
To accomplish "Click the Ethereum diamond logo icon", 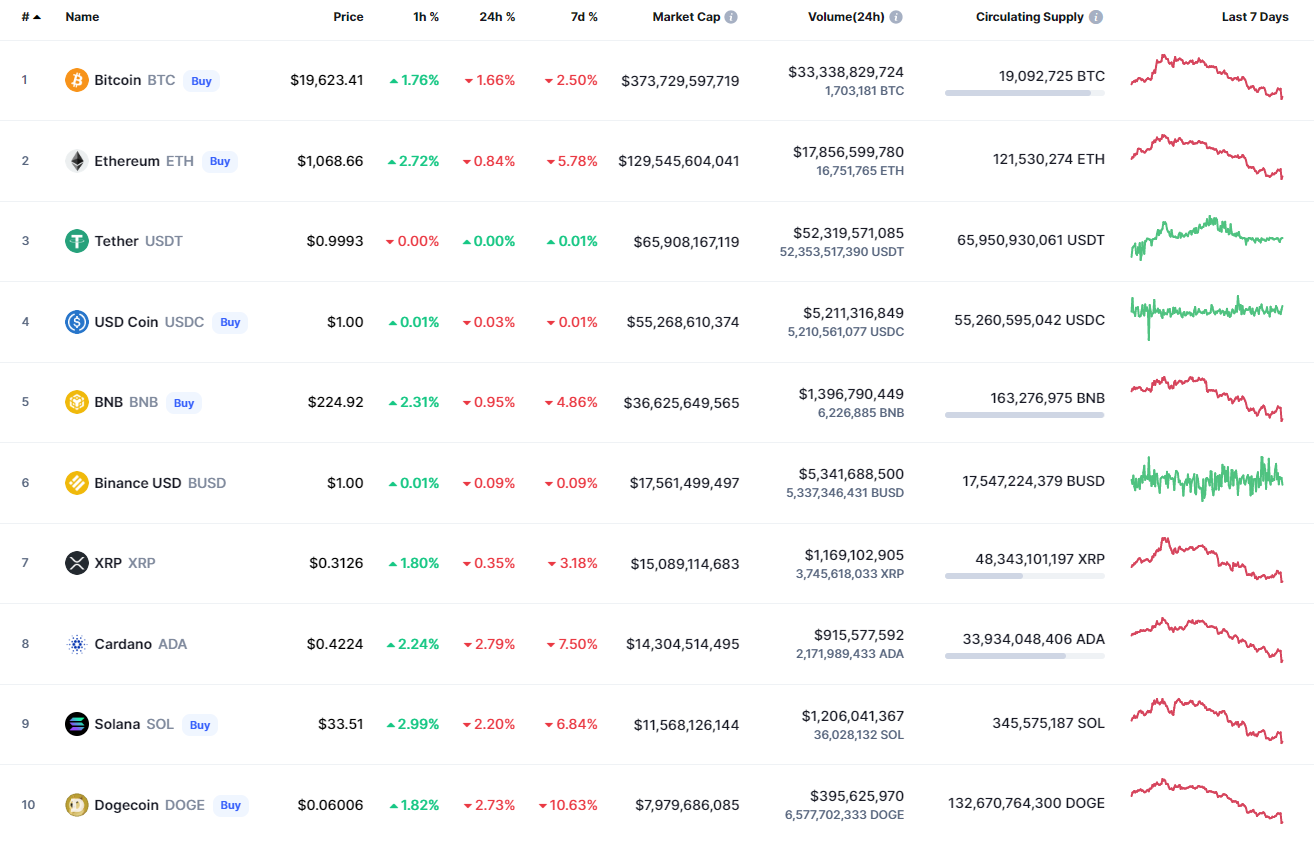I will (x=77, y=161).
